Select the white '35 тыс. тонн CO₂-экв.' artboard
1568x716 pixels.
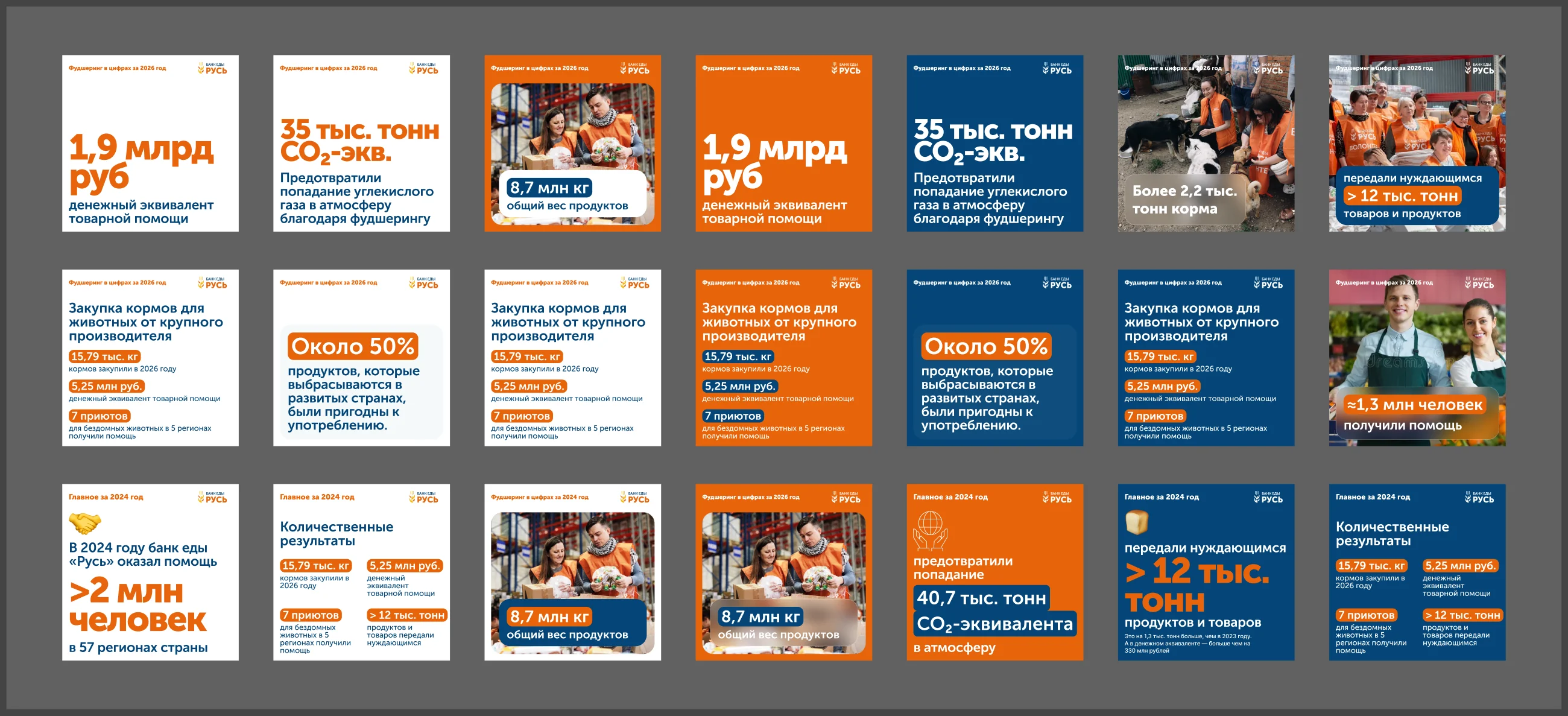(x=362, y=143)
